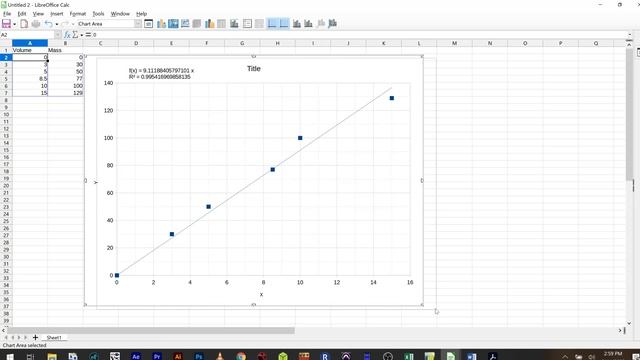The width and height of the screenshot is (640, 360).
Task: Click the Volume header cell
Action: pos(30,50)
